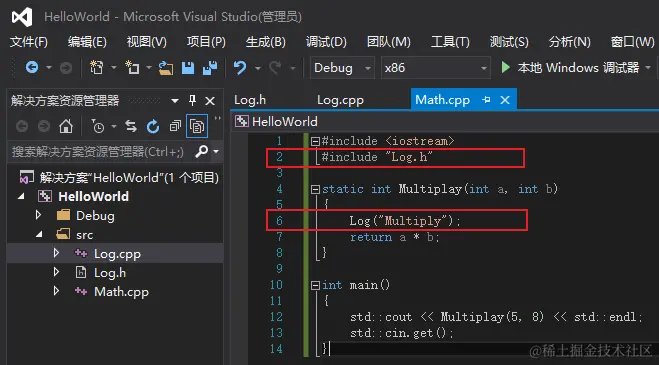Open the pending changes filter dropdown arrow

tap(114, 126)
